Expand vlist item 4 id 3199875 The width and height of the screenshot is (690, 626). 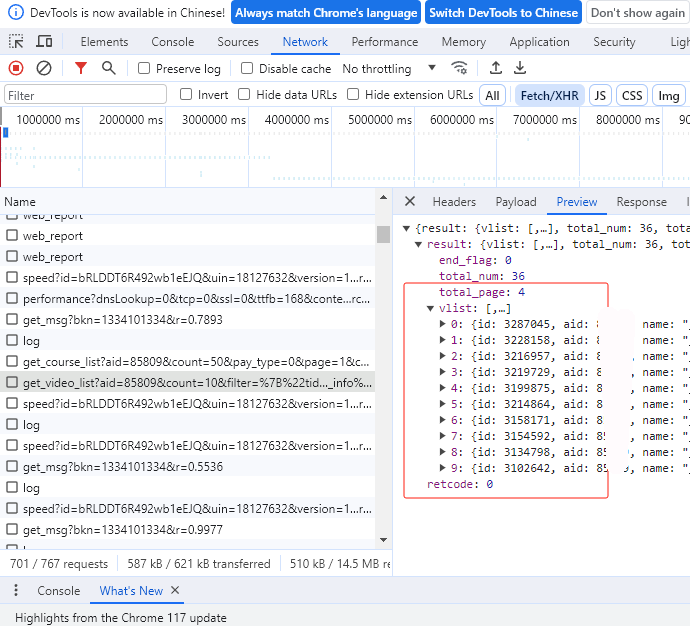[443, 388]
